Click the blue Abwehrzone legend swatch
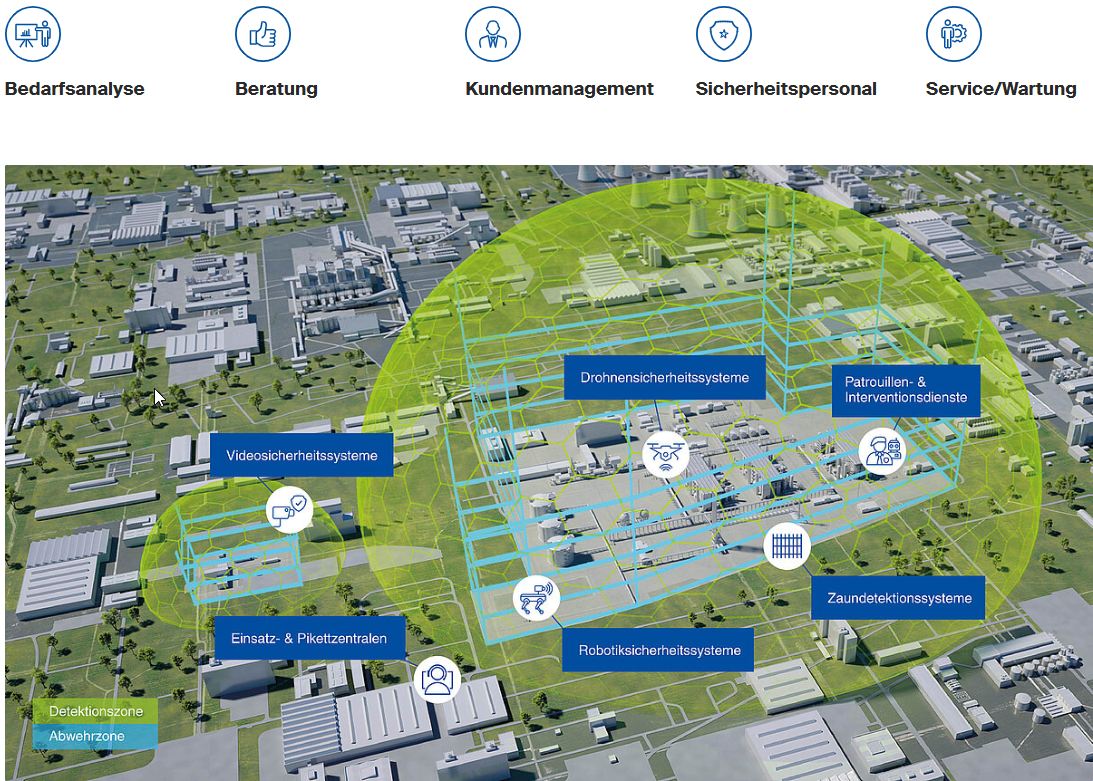1093x781 pixels. (x=95, y=736)
